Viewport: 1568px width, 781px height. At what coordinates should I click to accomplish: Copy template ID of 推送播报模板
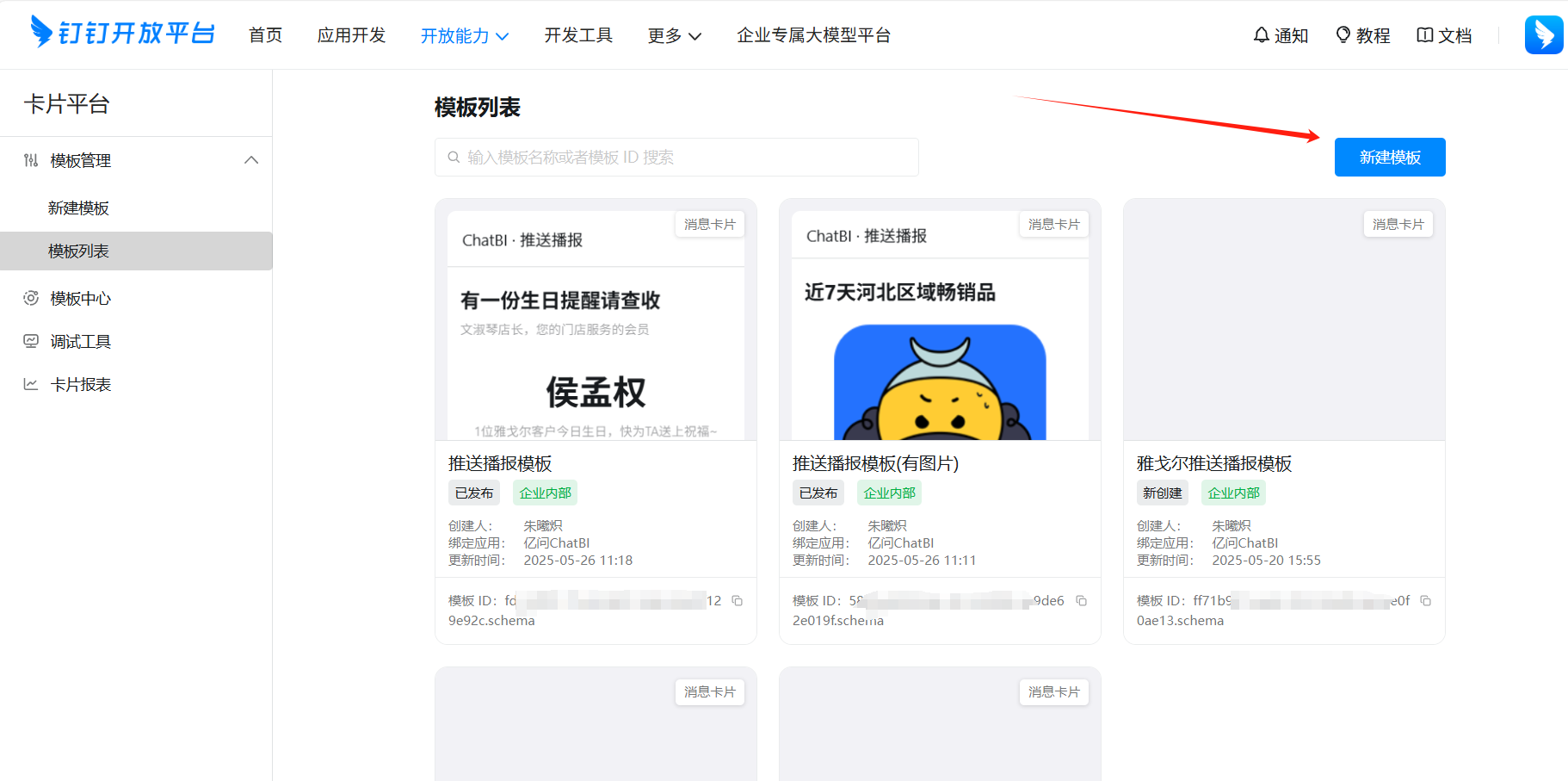click(x=738, y=601)
